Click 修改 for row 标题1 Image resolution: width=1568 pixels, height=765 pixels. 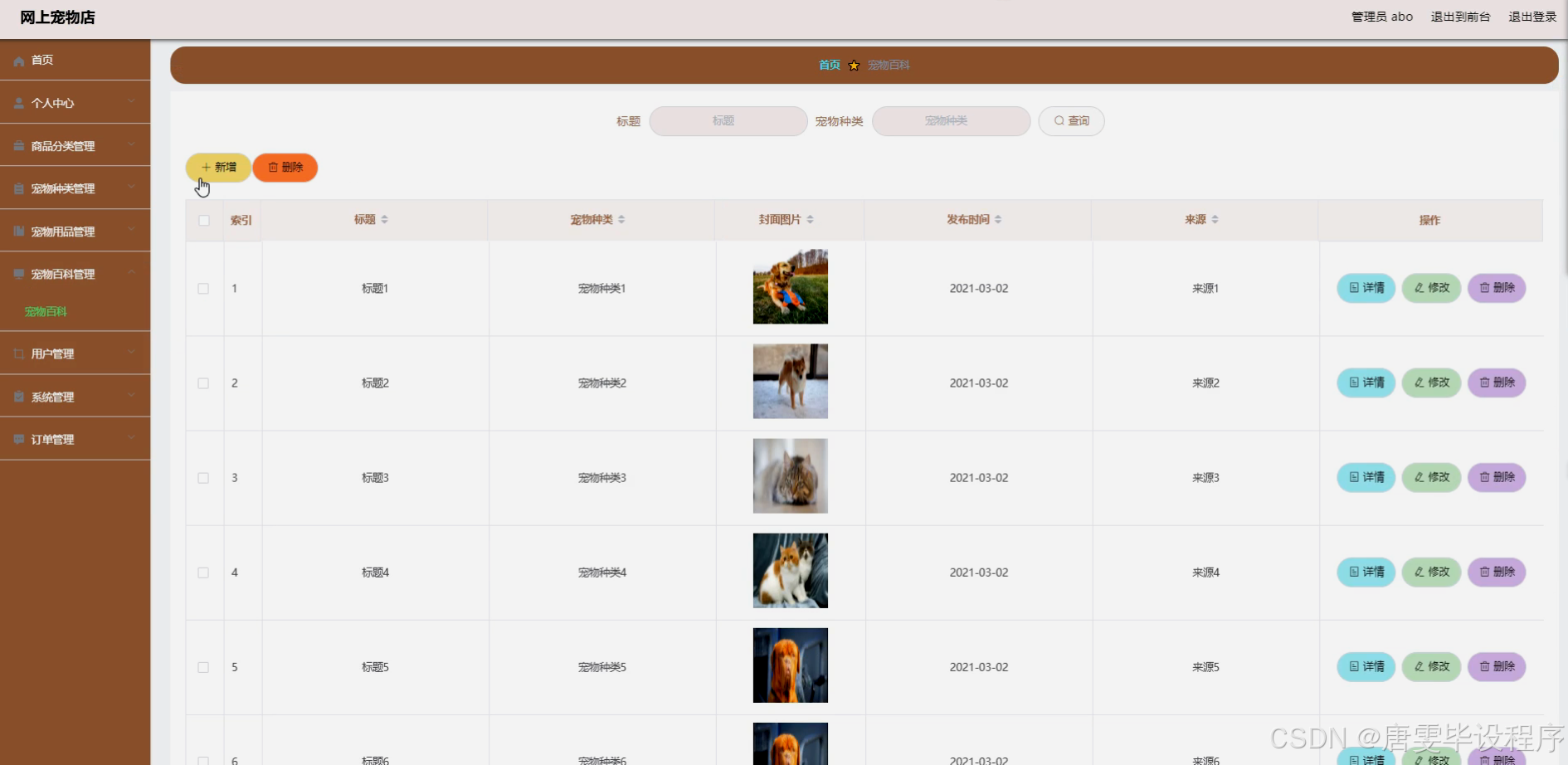click(x=1431, y=288)
